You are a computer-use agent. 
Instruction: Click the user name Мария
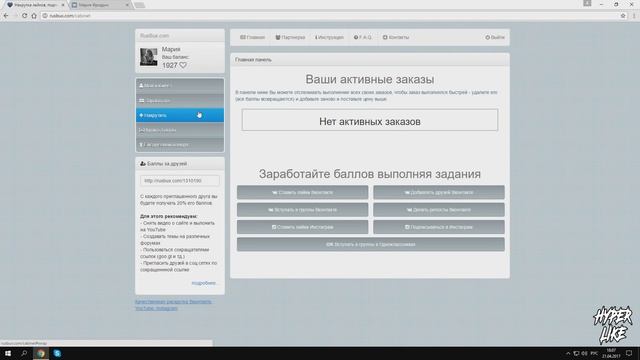(171, 49)
